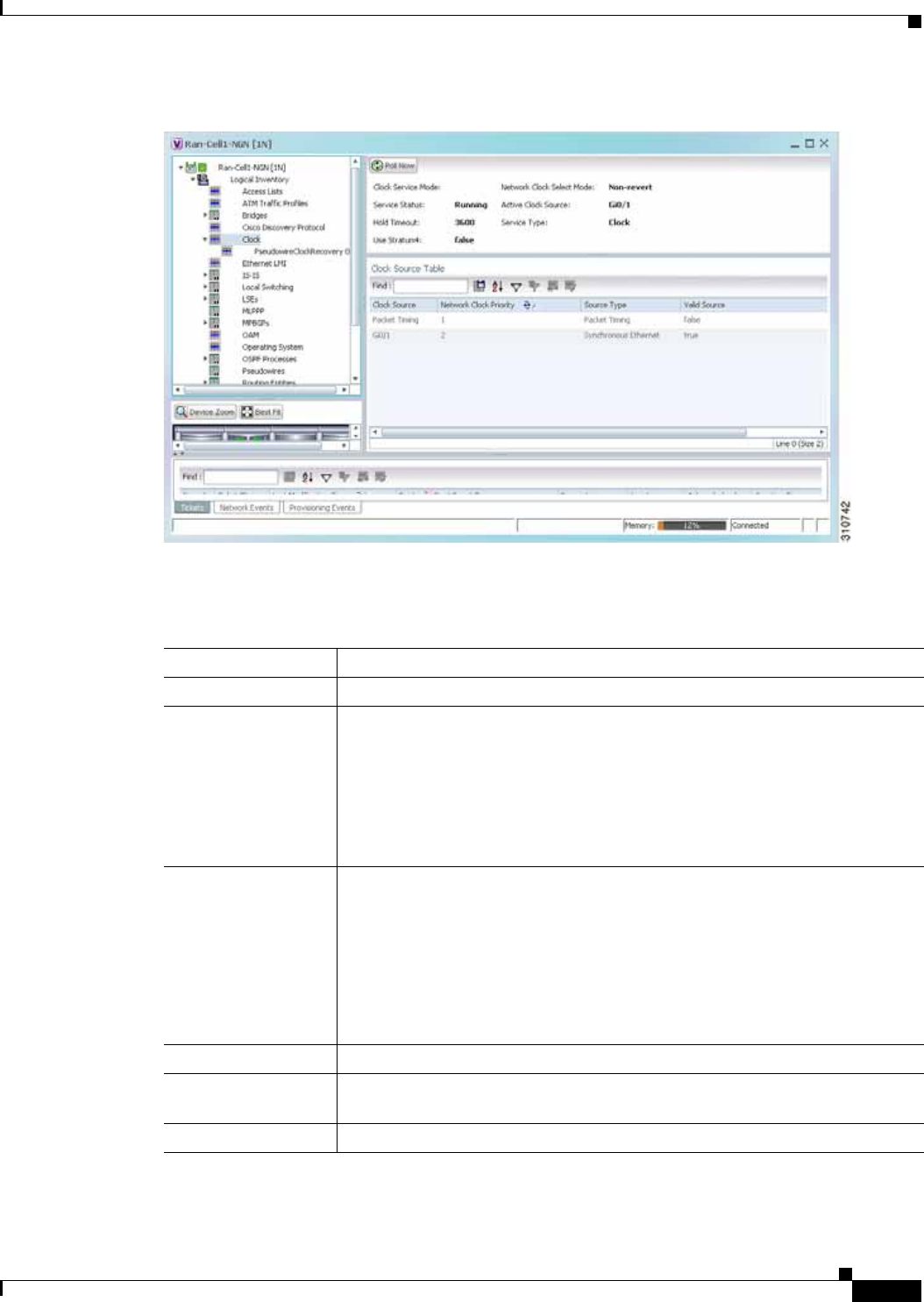
Task: Click the Best Fit button
Action: [x=261, y=412]
